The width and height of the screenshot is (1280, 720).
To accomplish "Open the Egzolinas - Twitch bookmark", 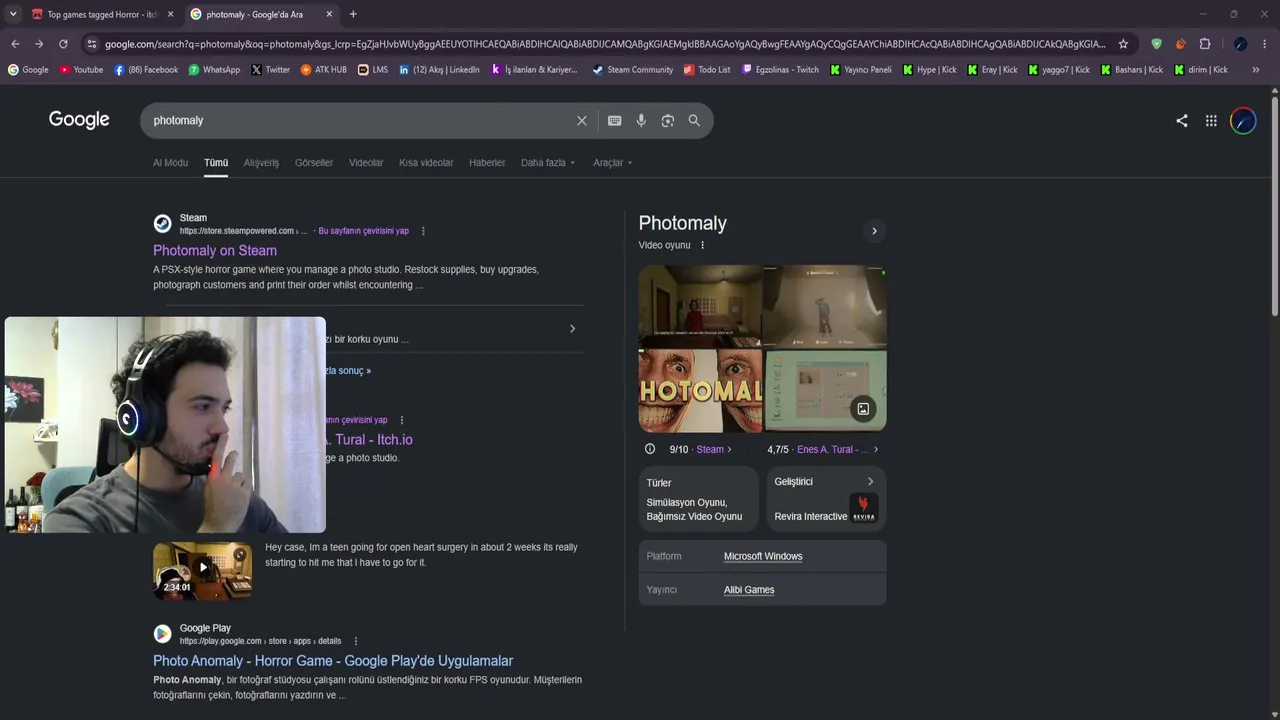I will pyautogui.click(x=780, y=70).
